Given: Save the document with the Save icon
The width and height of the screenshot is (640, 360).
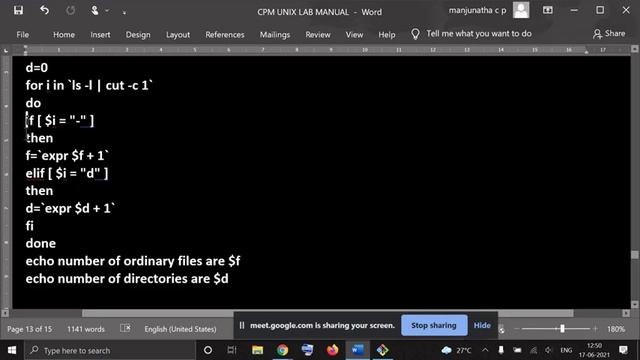Looking at the screenshot, I should (18, 11).
